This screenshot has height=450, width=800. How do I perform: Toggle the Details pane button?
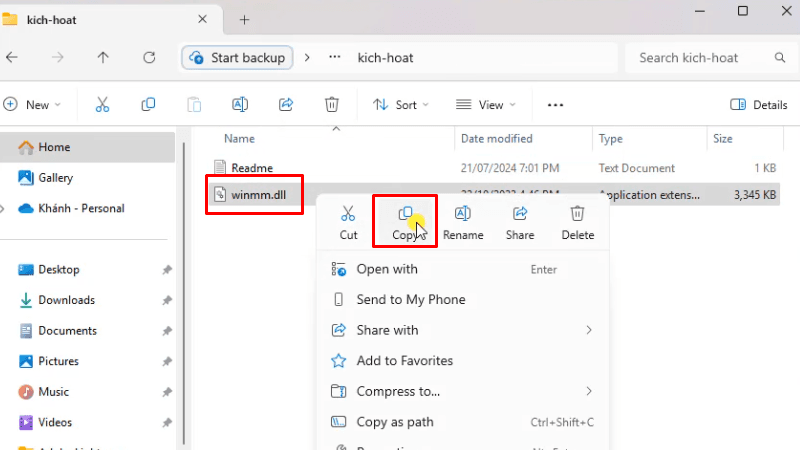click(759, 105)
